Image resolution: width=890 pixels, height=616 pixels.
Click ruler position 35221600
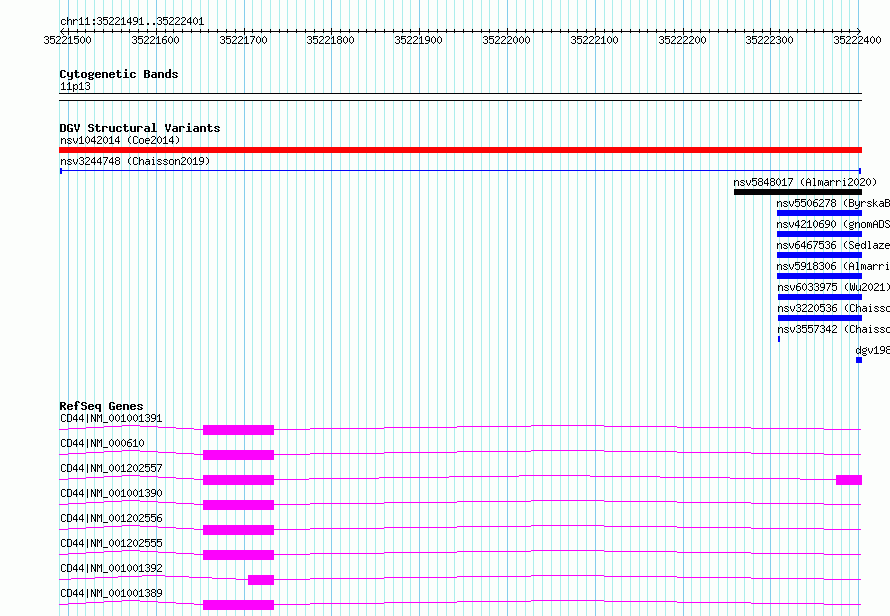155,40
